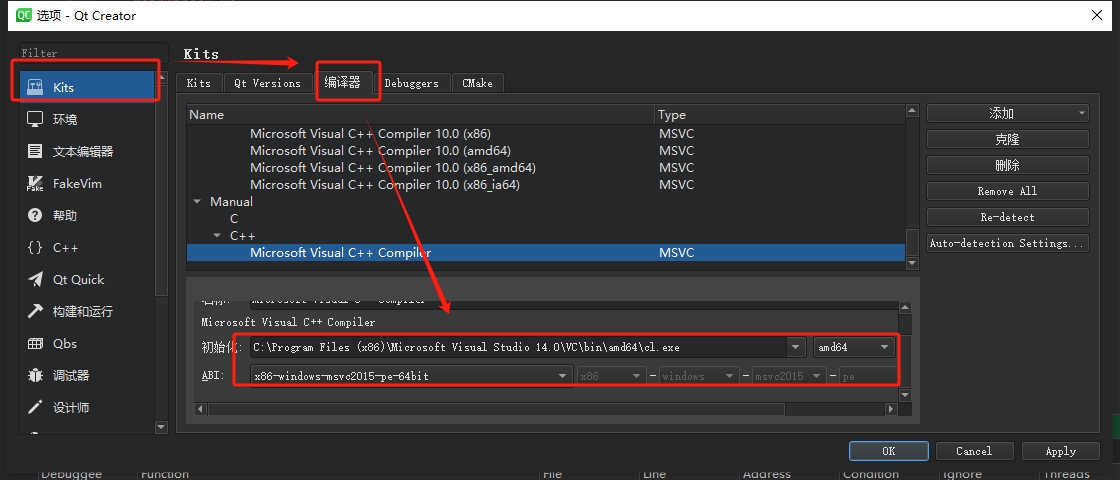
Task: Click the Cancel button
Action: click(x=974, y=451)
